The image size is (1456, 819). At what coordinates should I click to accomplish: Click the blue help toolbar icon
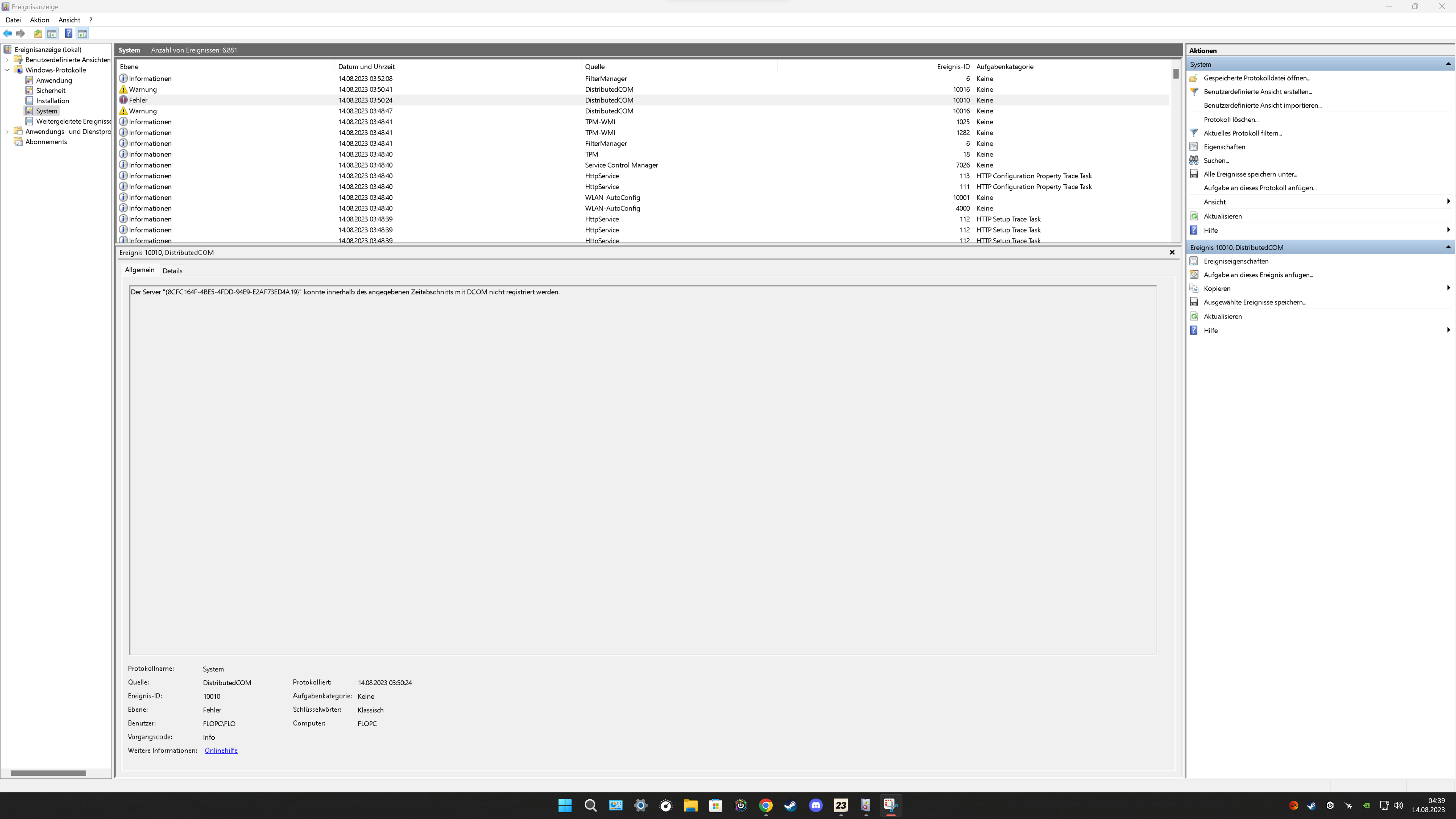pyautogui.click(x=68, y=33)
